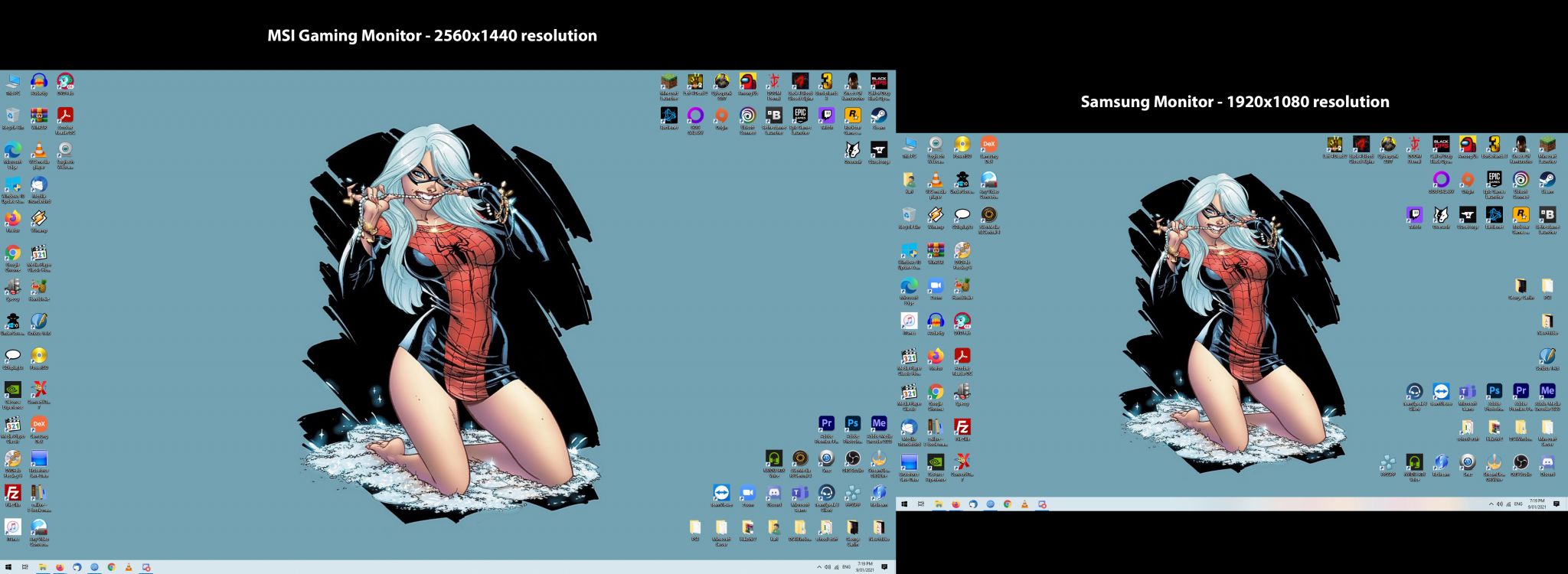Screen dimensions: 1568x574
Task: Select Samsung DeX shortcut on the Samsung desktop
Action: 988,145
